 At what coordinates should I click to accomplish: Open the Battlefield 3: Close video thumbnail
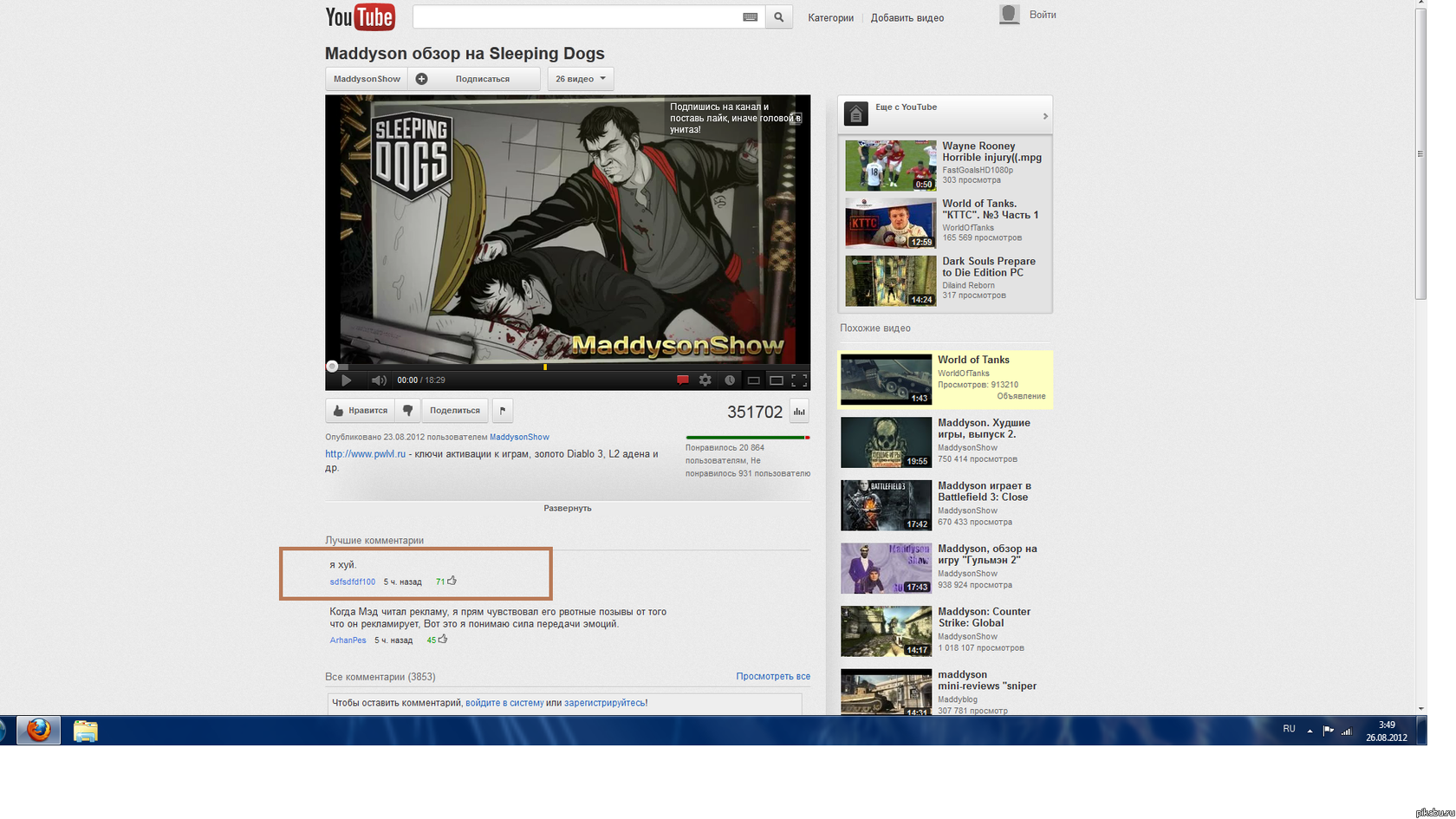tap(886, 505)
